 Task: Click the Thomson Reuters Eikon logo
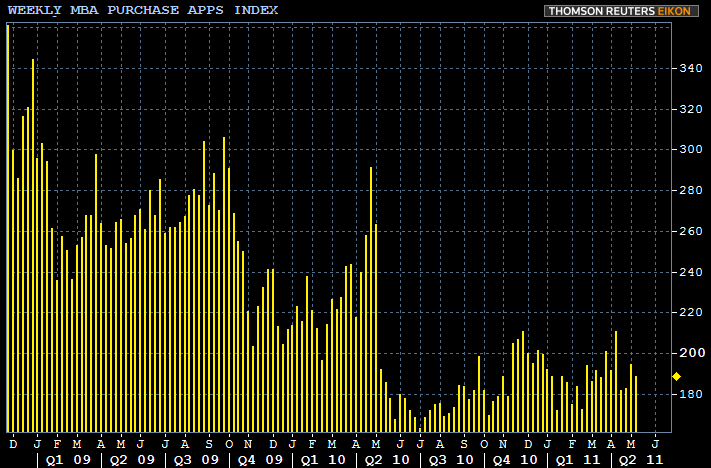(623, 10)
